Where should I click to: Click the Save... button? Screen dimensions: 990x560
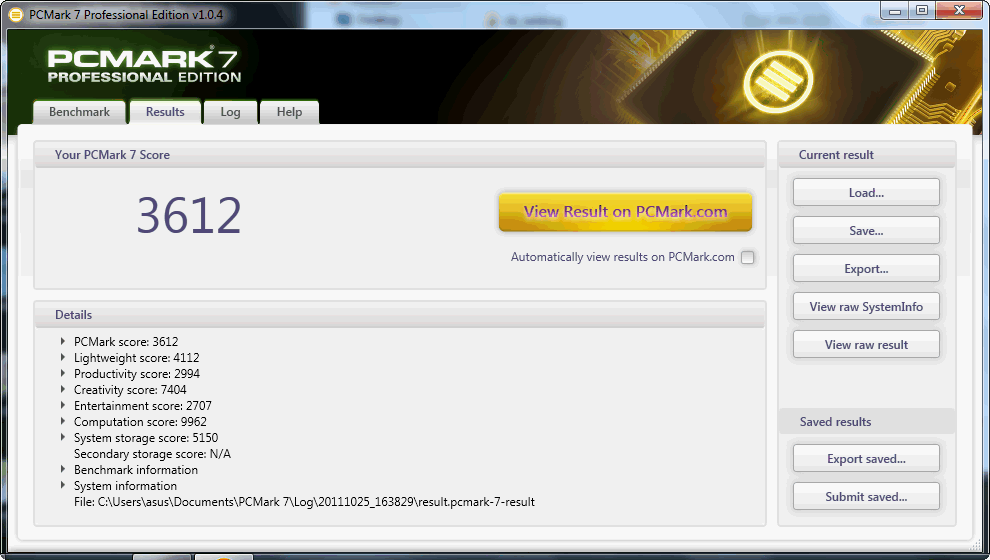point(866,230)
